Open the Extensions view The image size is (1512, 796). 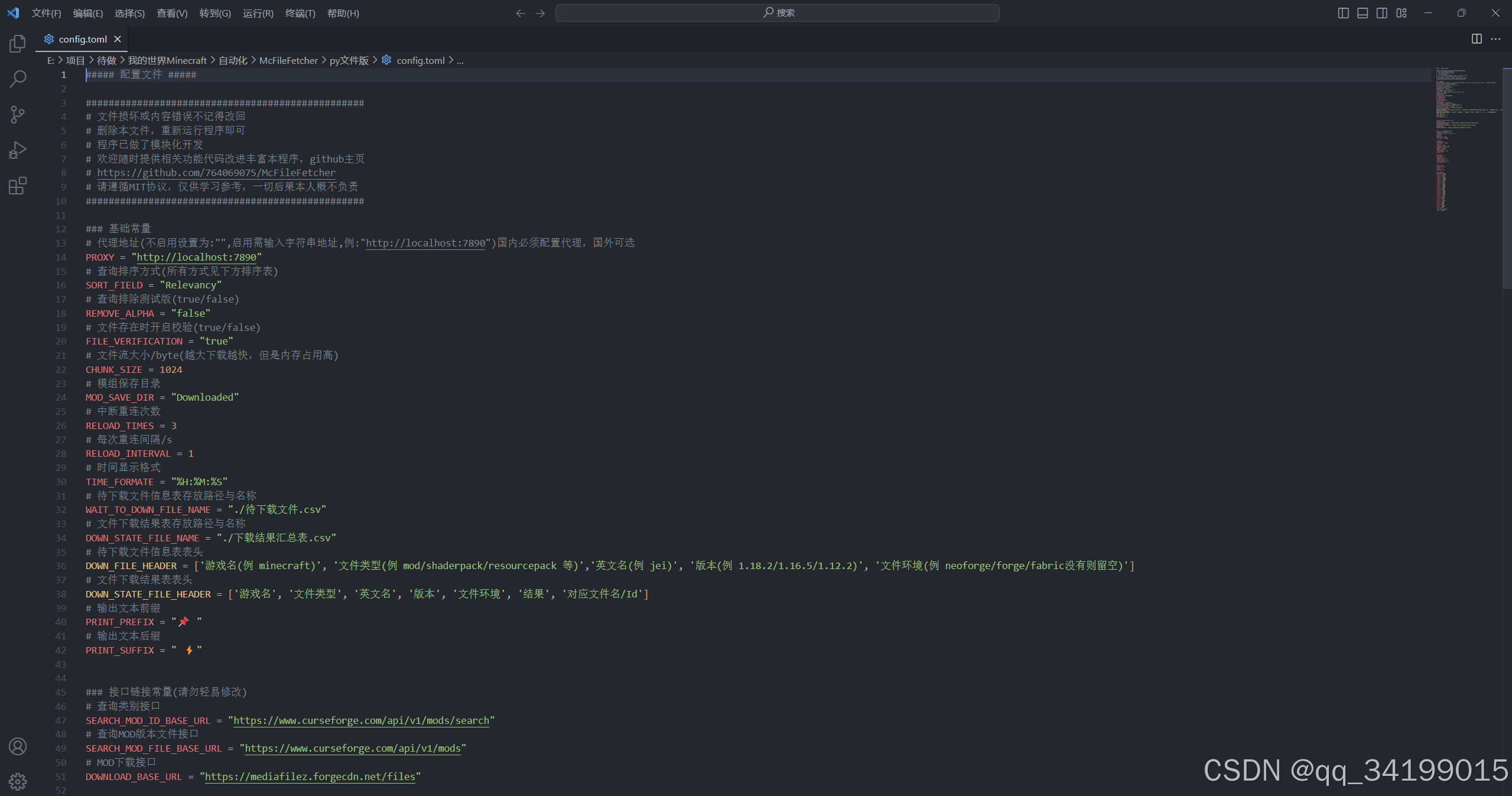[x=18, y=186]
